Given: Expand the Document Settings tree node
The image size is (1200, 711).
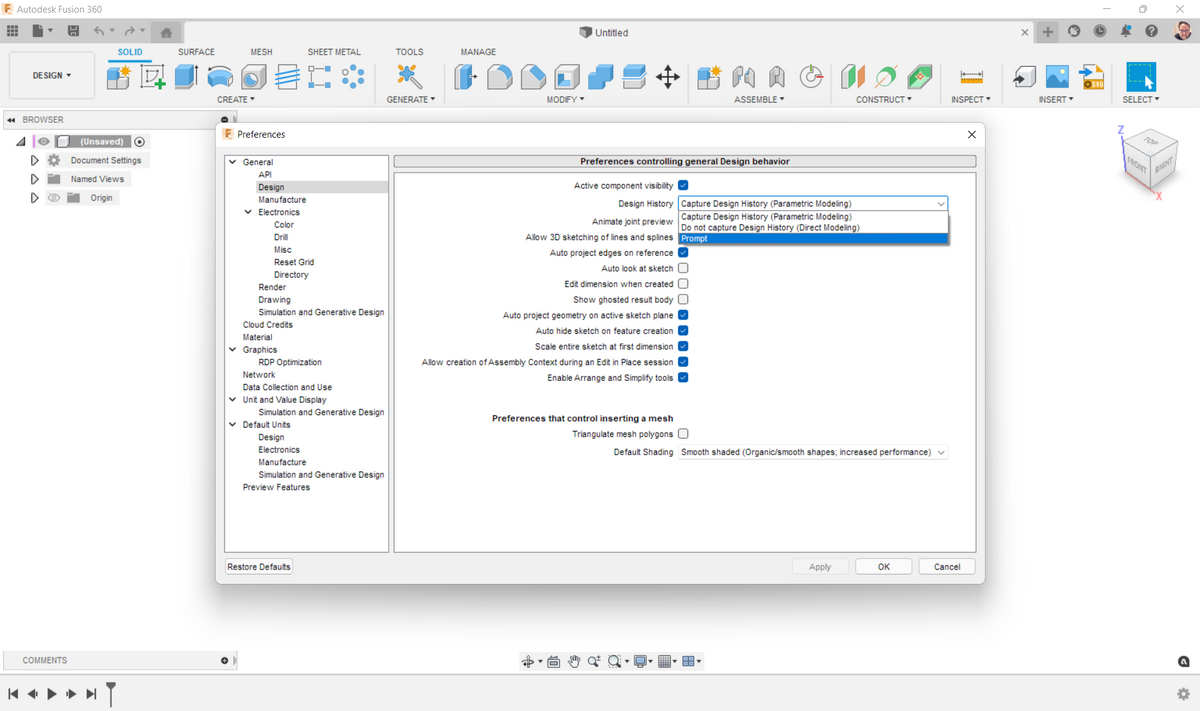Looking at the screenshot, I should [x=35, y=160].
